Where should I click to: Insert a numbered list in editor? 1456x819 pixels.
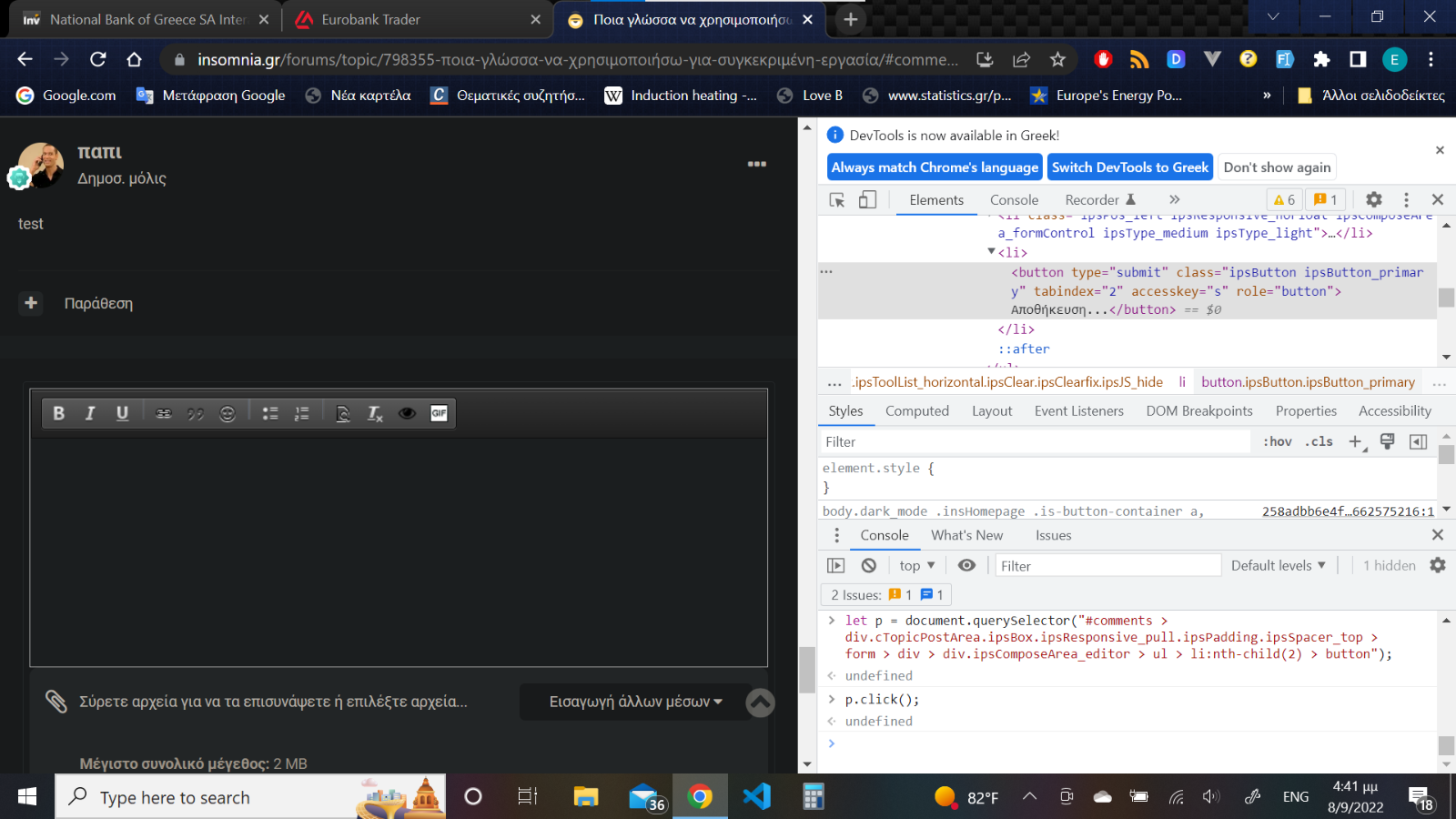[x=302, y=413]
